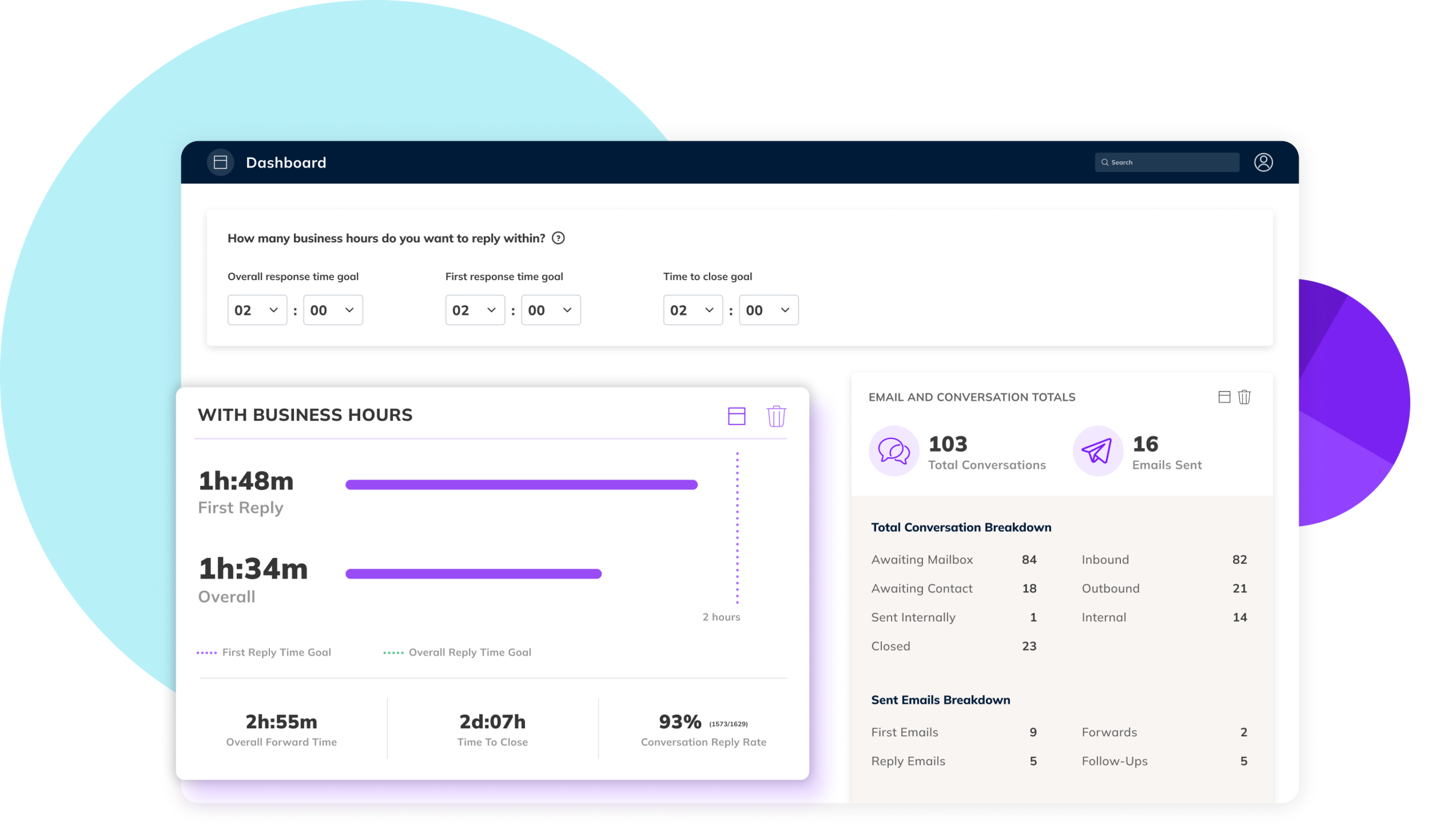Click the First Reply Time Goal legend
Image resolution: width=1456 pixels, height=832 pixels.
click(x=264, y=652)
